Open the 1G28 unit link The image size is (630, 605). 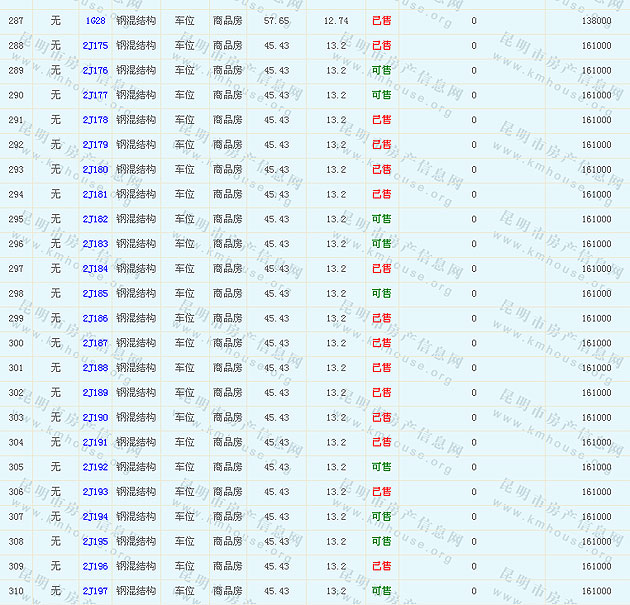click(x=95, y=21)
